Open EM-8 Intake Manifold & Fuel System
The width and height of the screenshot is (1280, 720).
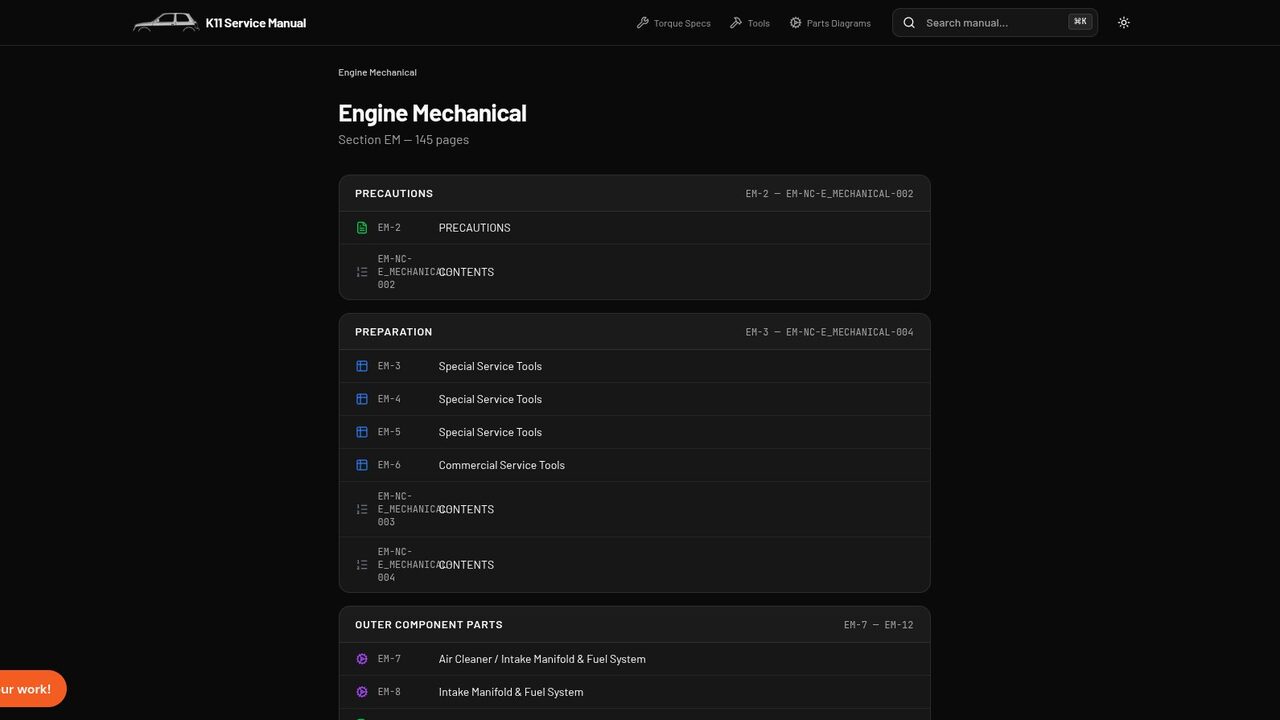[x=634, y=692]
